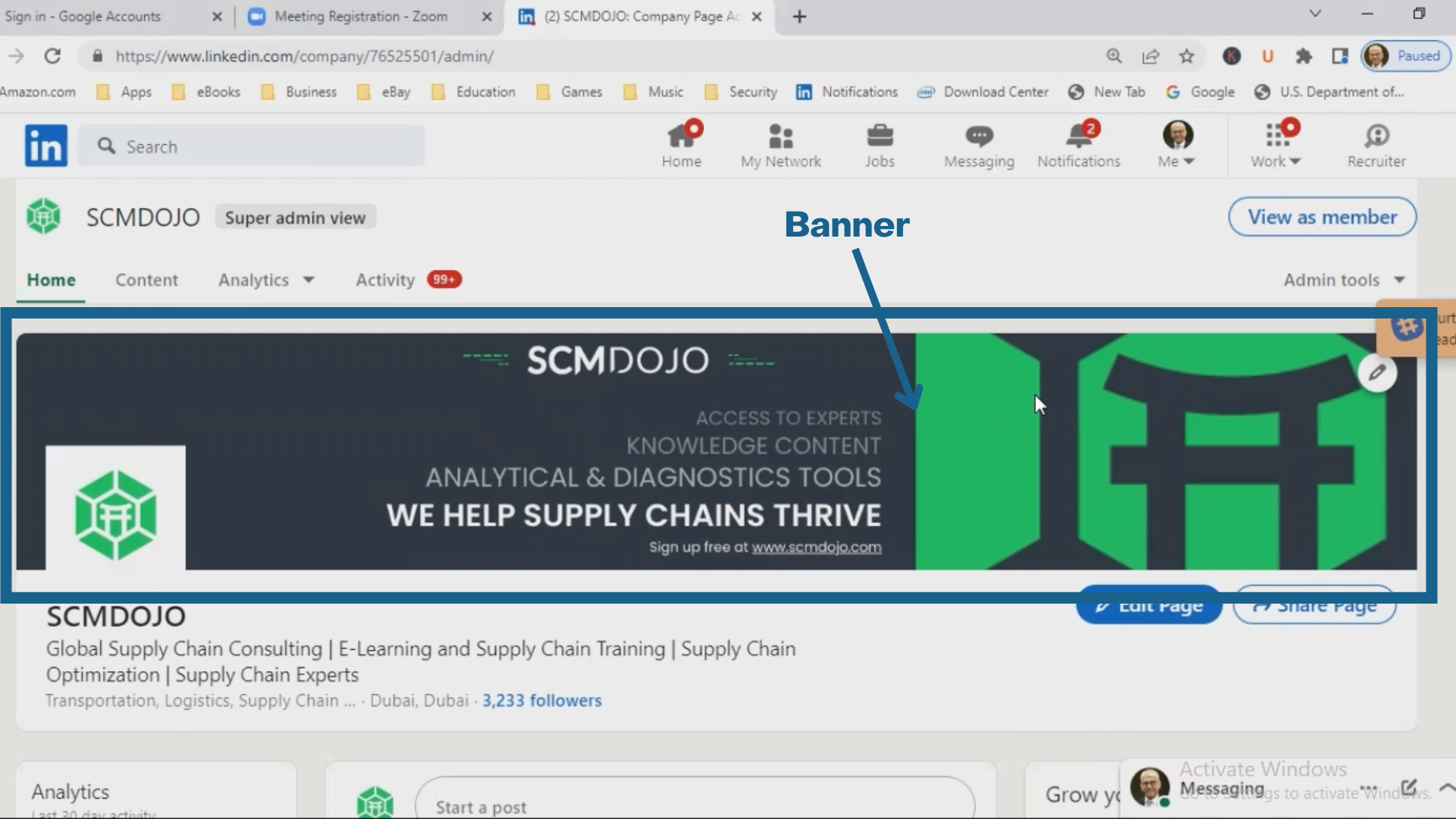Click the browser forward arrow

(x=17, y=55)
